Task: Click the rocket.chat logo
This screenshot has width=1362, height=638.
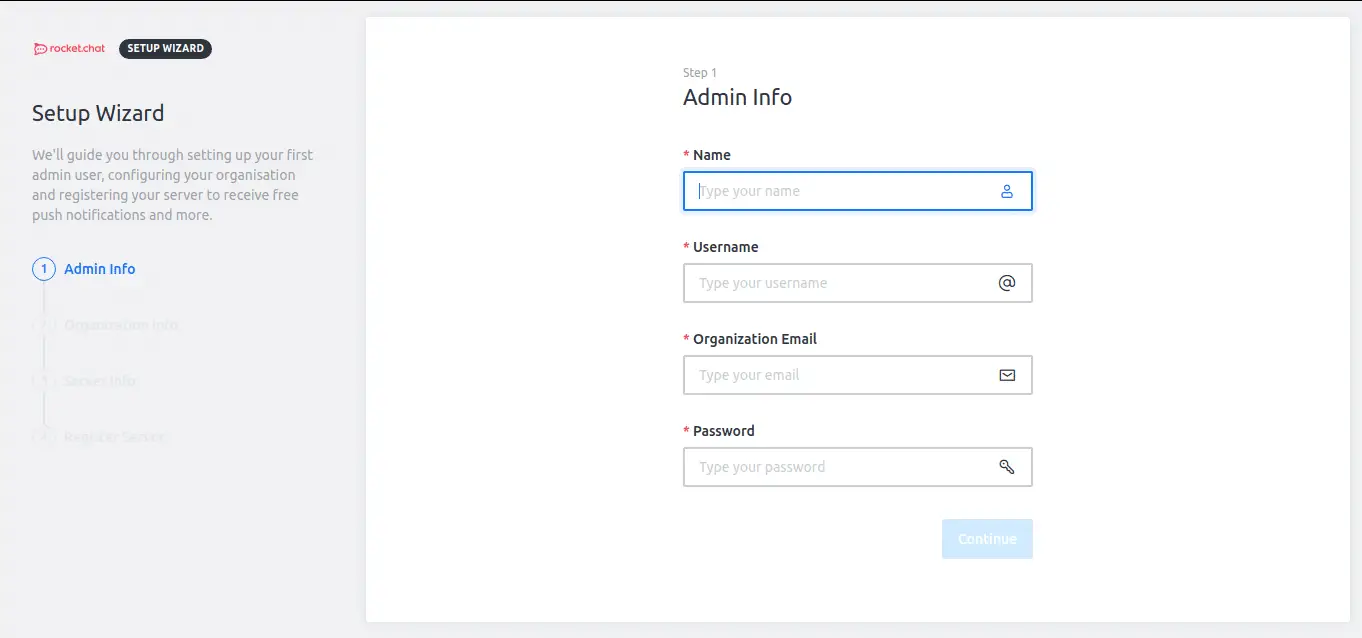Action: (68, 48)
